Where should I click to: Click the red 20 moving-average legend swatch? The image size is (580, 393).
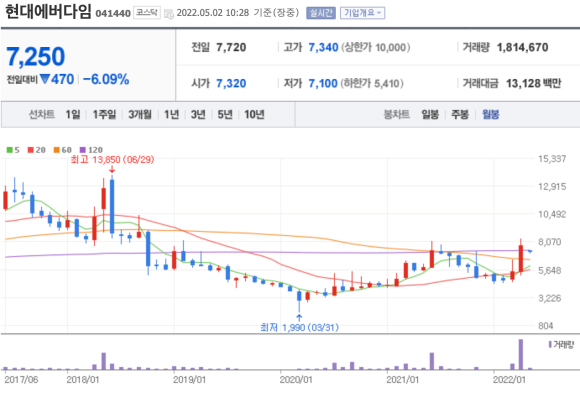click(31, 150)
